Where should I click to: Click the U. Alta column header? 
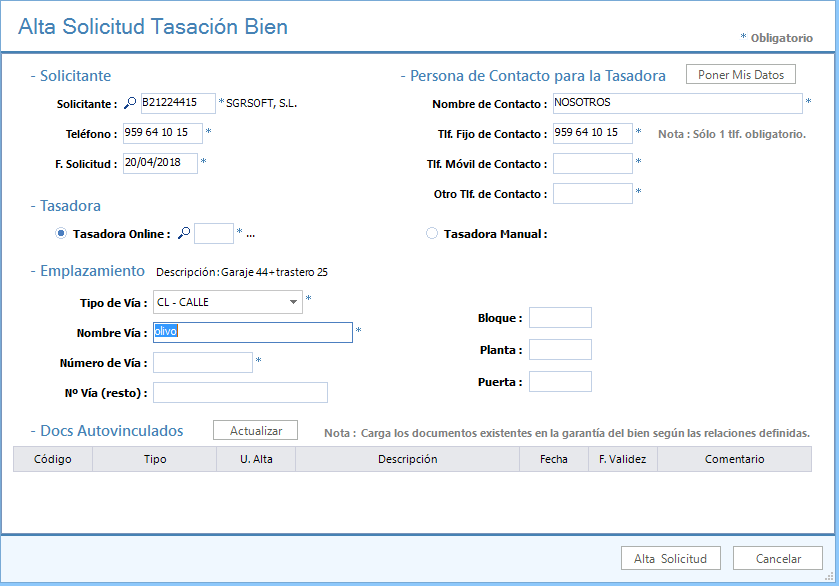pos(256,459)
